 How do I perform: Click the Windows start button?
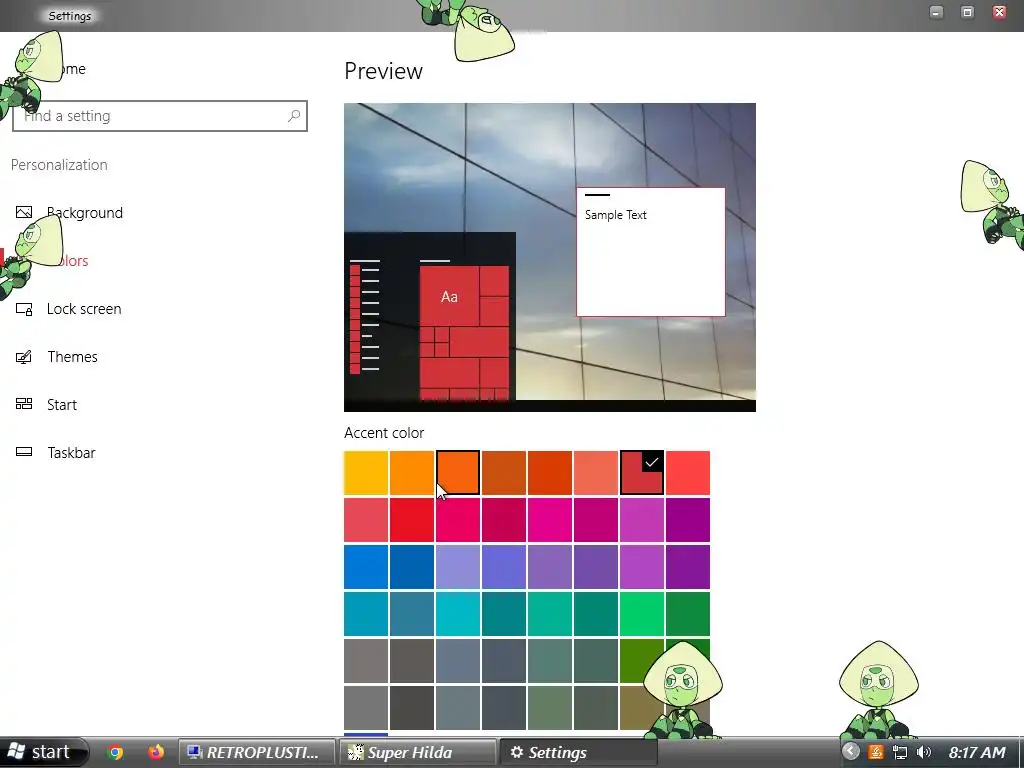pos(43,752)
